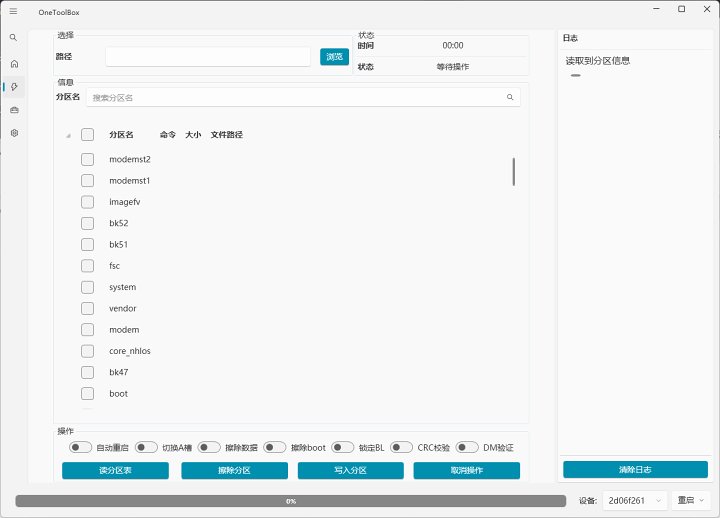
Task: Enable the 自动重启 toggle
Action: (81, 448)
